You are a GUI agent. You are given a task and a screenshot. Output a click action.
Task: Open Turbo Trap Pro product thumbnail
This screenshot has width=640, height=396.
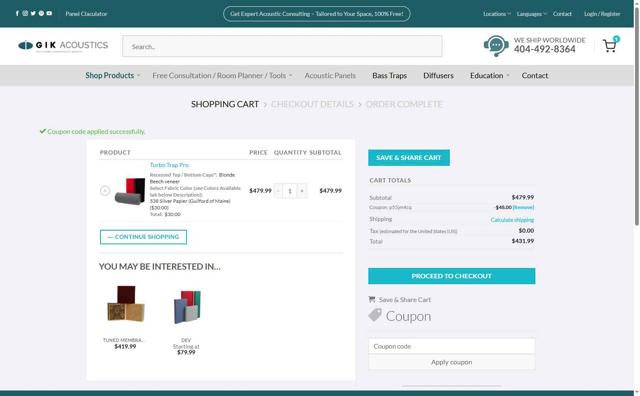130,191
